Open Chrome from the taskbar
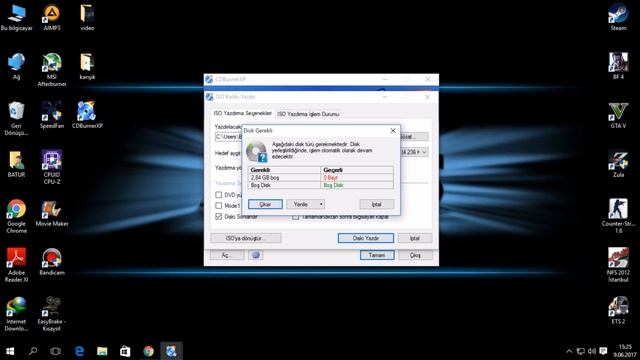 coord(149,351)
